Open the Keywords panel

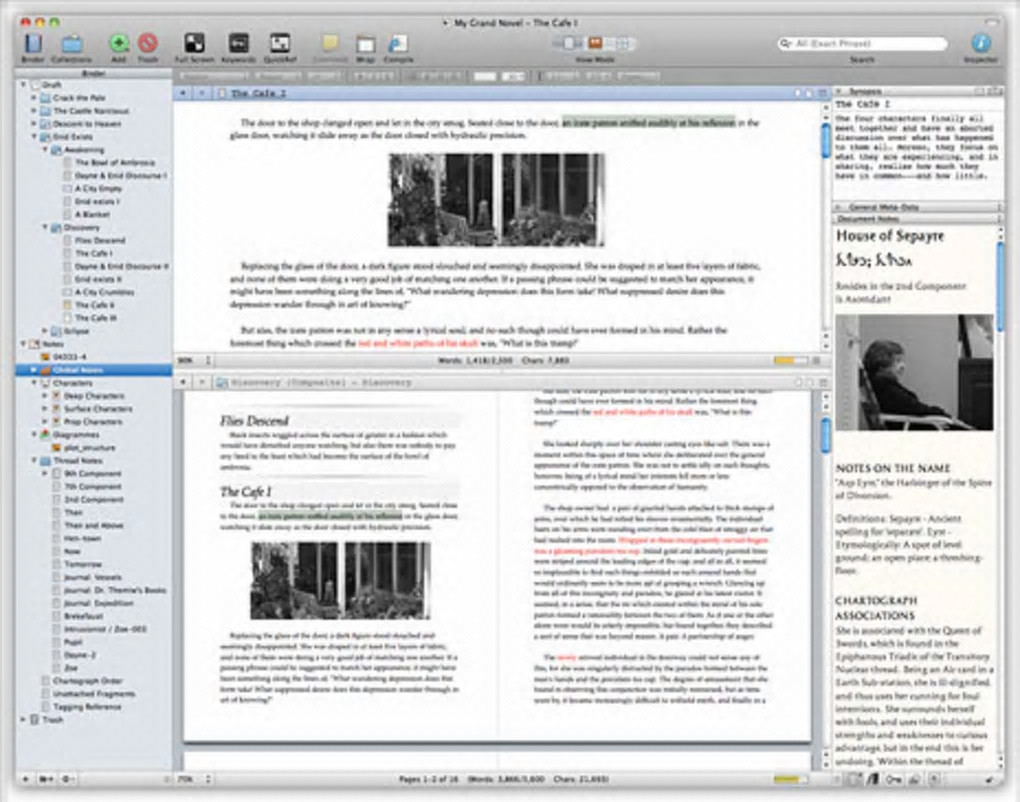238,43
